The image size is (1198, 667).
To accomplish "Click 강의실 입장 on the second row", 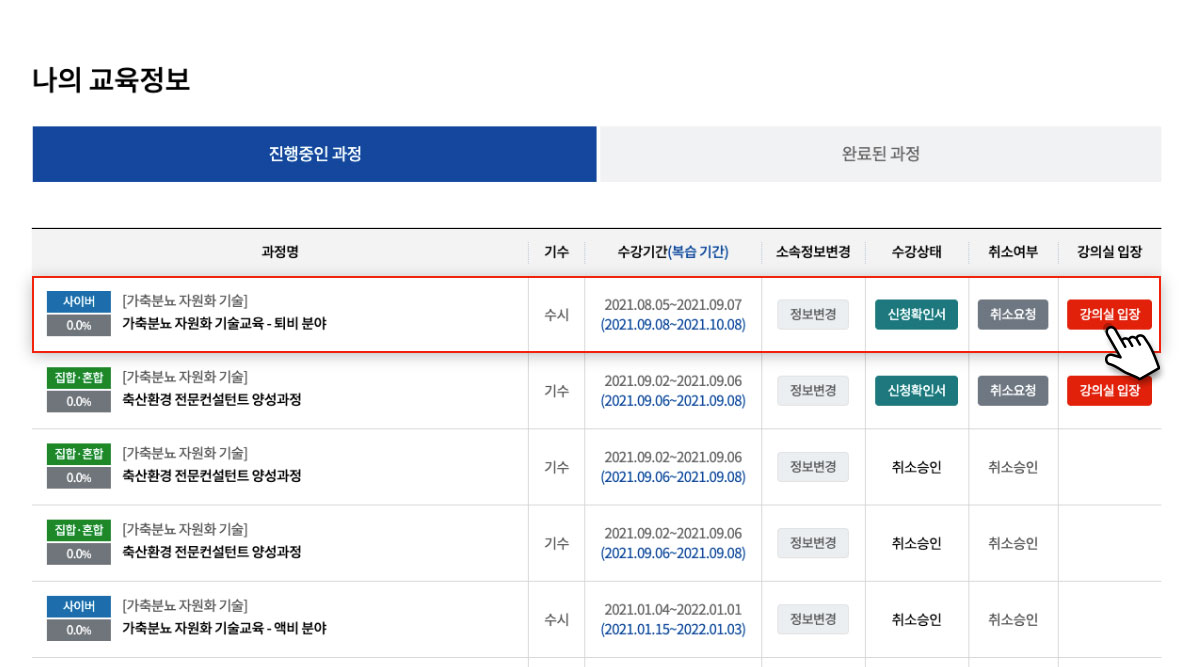I will 1109,390.
